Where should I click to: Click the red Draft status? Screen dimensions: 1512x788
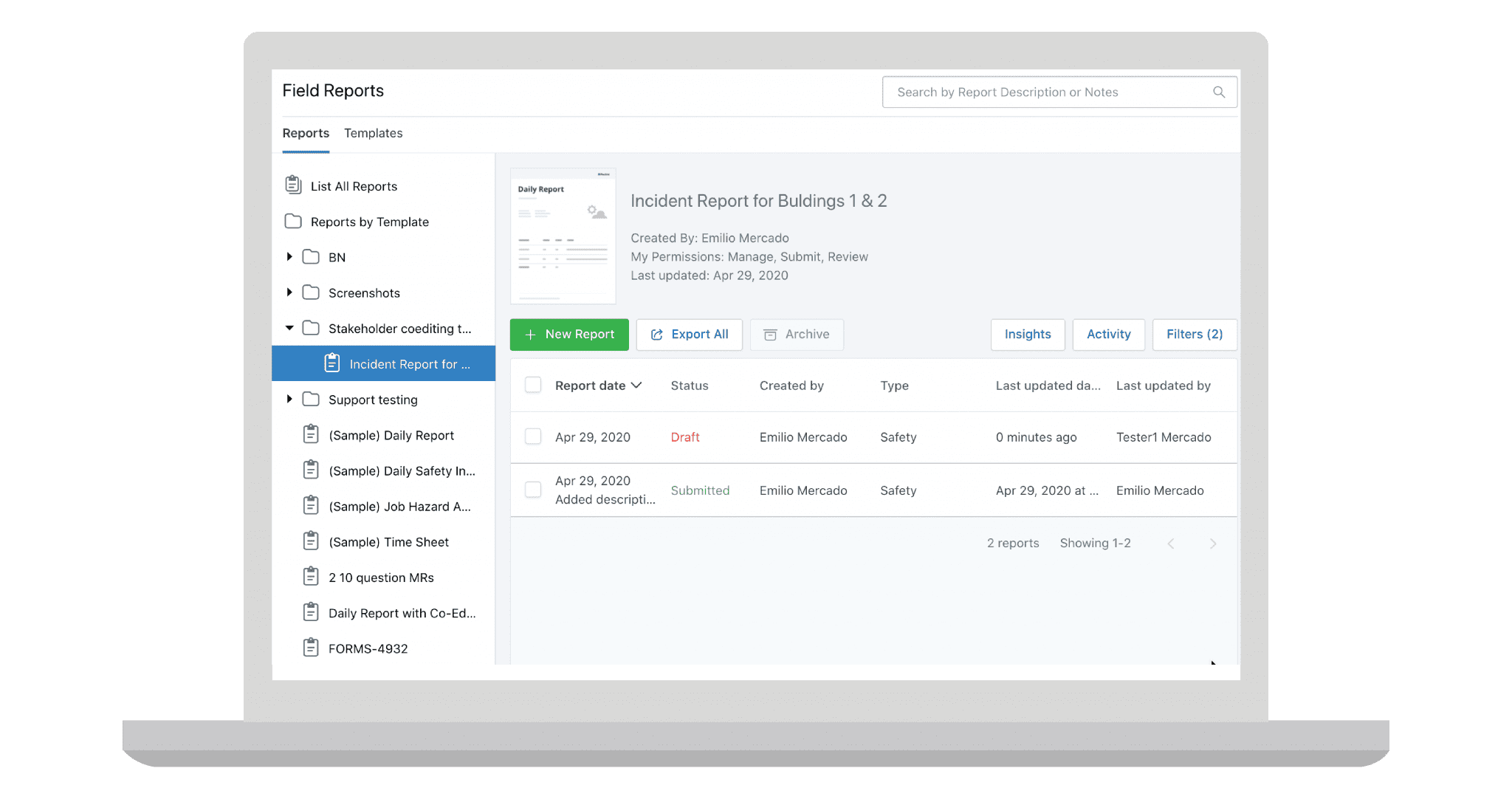(x=685, y=437)
